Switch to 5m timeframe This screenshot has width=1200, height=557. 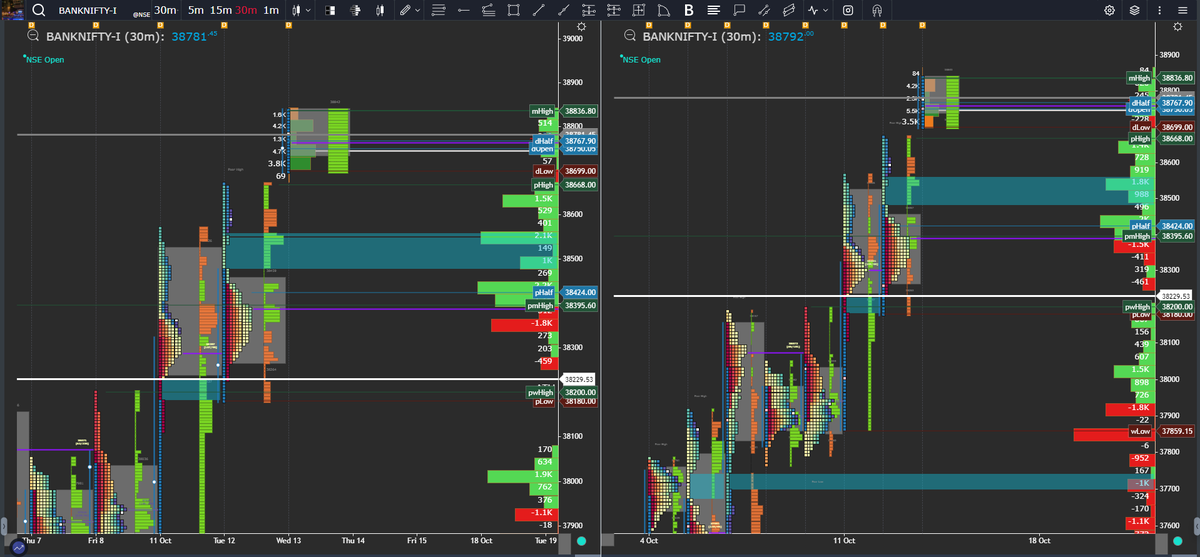pyautogui.click(x=196, y=10)
